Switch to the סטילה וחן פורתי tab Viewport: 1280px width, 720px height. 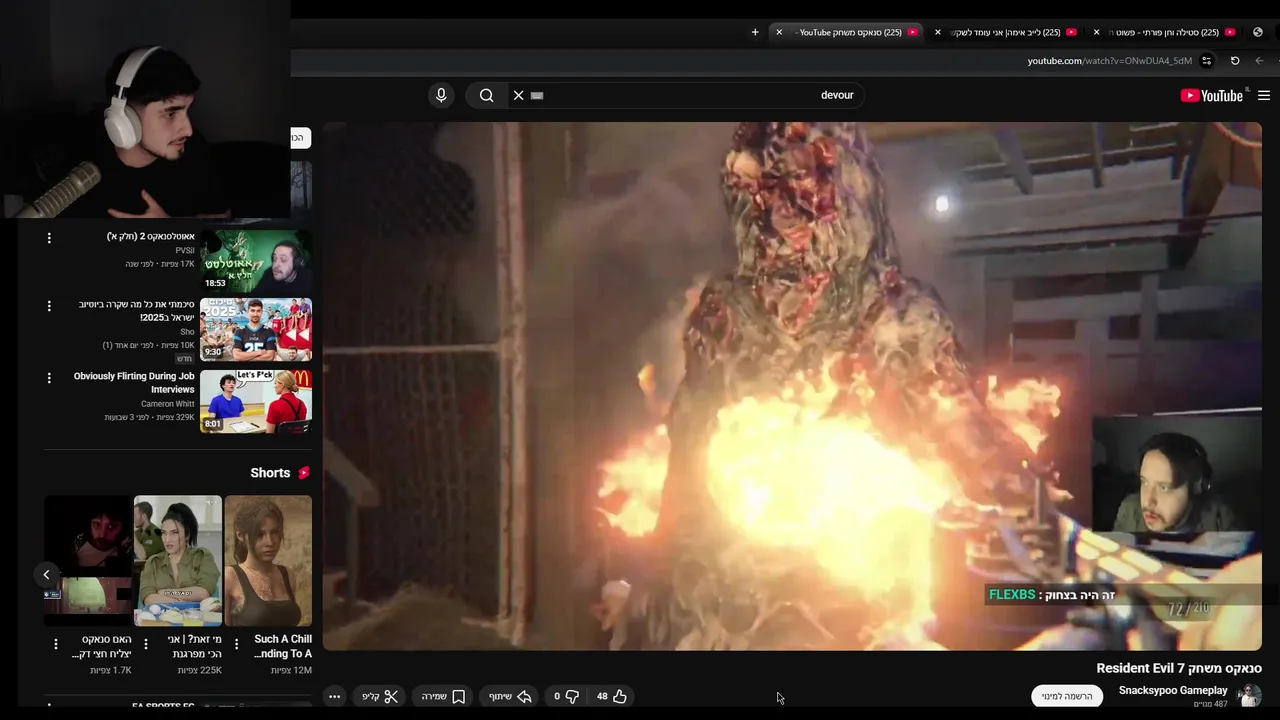point(1163,32)
